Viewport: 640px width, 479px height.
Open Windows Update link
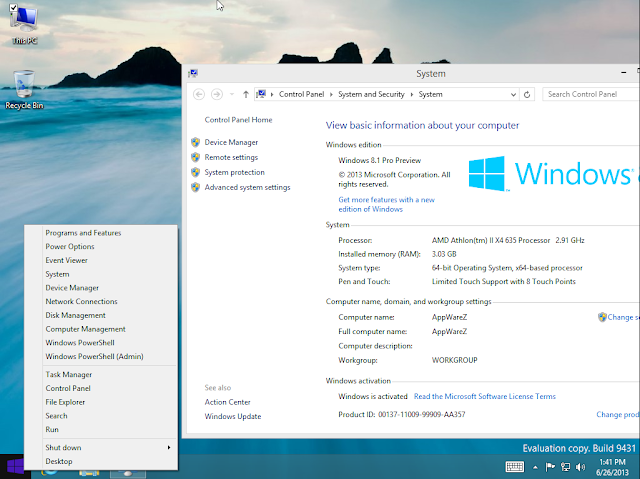(x=233, y=416)
